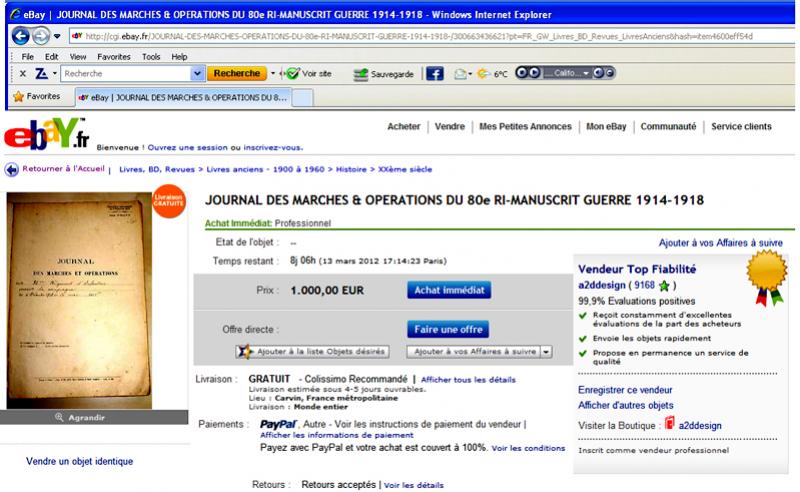Viewport: 800px width, 492px height.
Task: Click the radio player play control
Action: pos(534,72)
